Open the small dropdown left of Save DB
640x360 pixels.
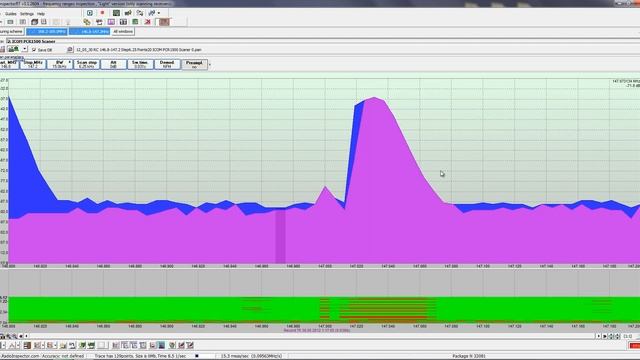[x=24, y=49]
